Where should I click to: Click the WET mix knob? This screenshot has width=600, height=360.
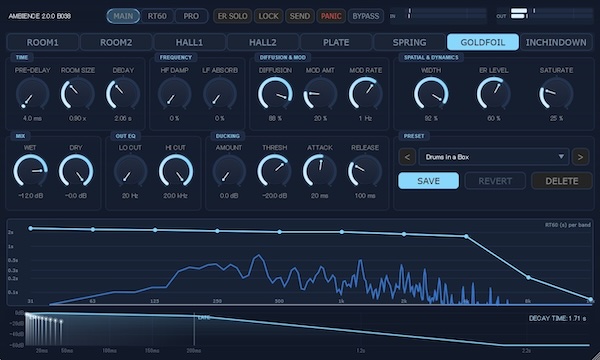(x=31, y=171)
